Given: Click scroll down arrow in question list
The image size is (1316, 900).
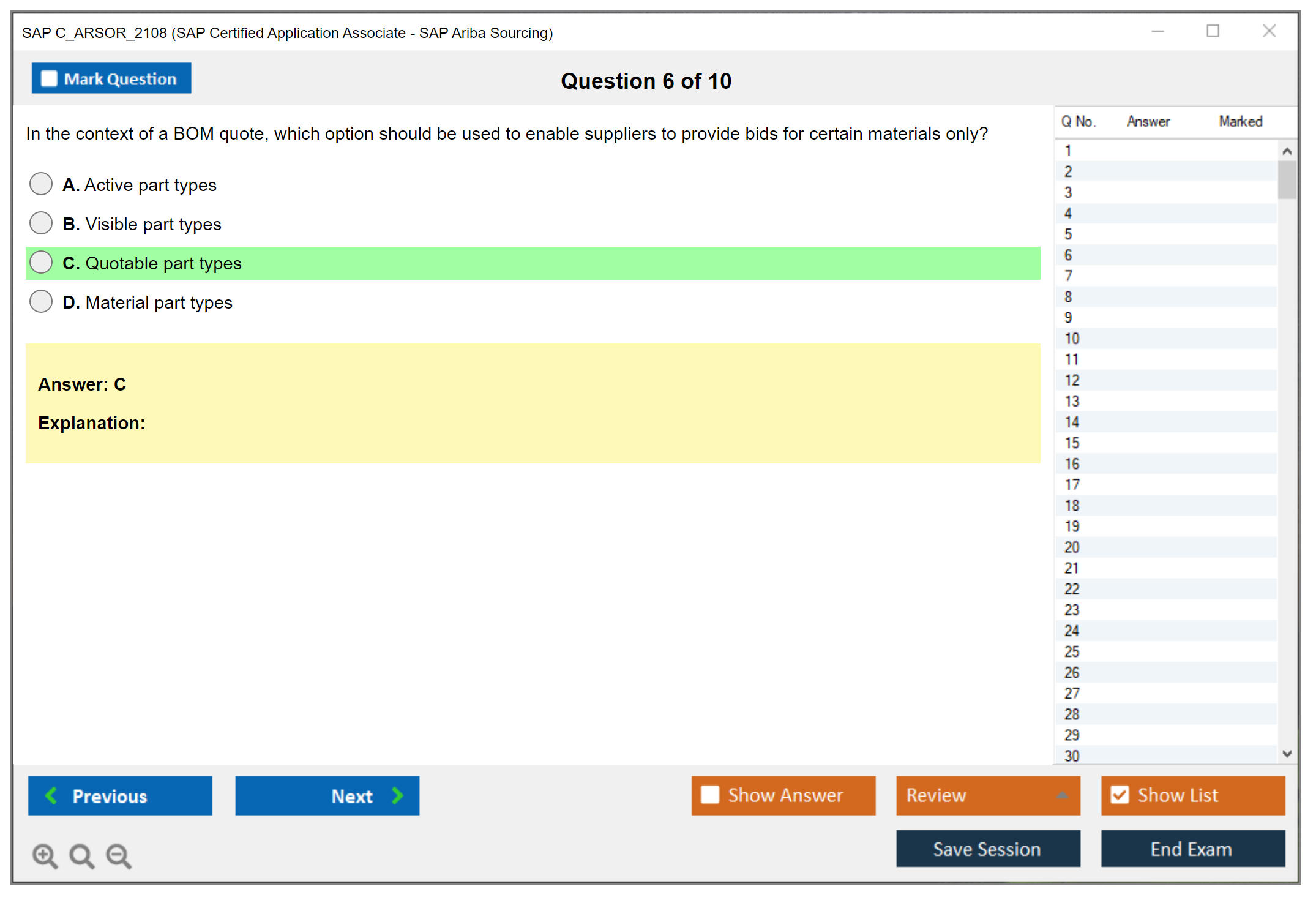Looking at the screenshot, I should click(1287, 754).
